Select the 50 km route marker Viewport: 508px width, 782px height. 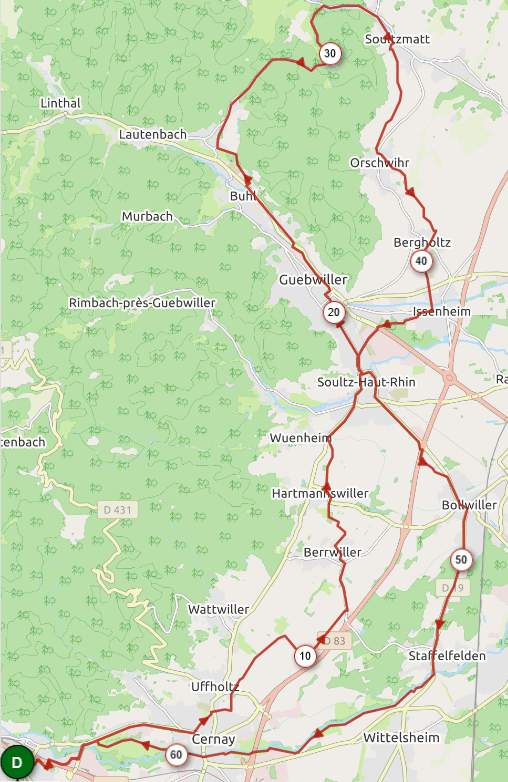point(461,560)
